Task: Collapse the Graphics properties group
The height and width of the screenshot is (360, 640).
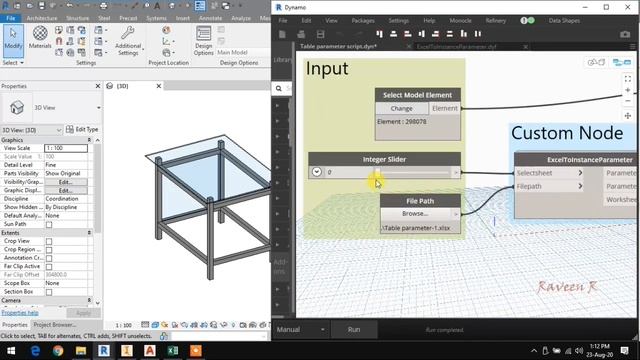Action: coord(89,140)
